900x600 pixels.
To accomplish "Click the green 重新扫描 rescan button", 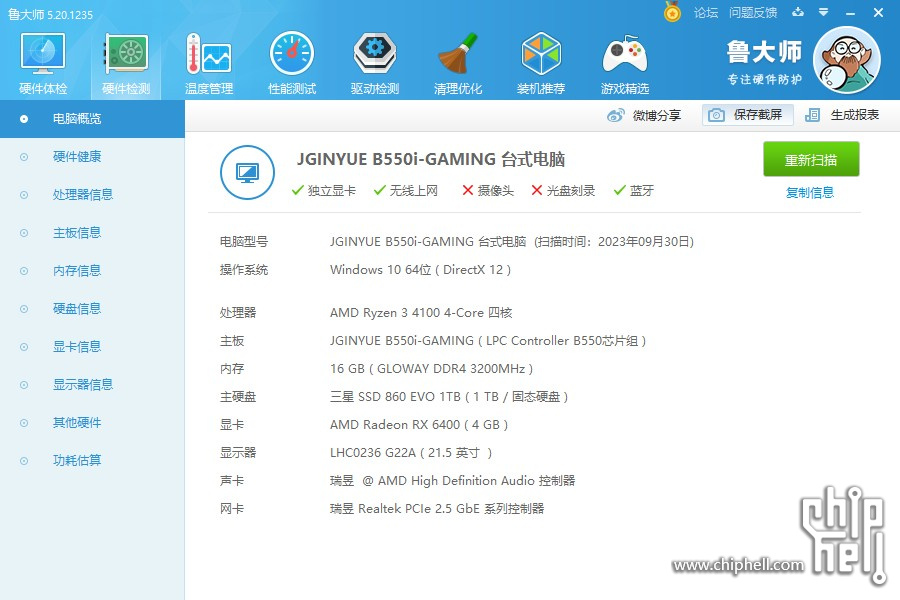I will click(x=811, y=159).
